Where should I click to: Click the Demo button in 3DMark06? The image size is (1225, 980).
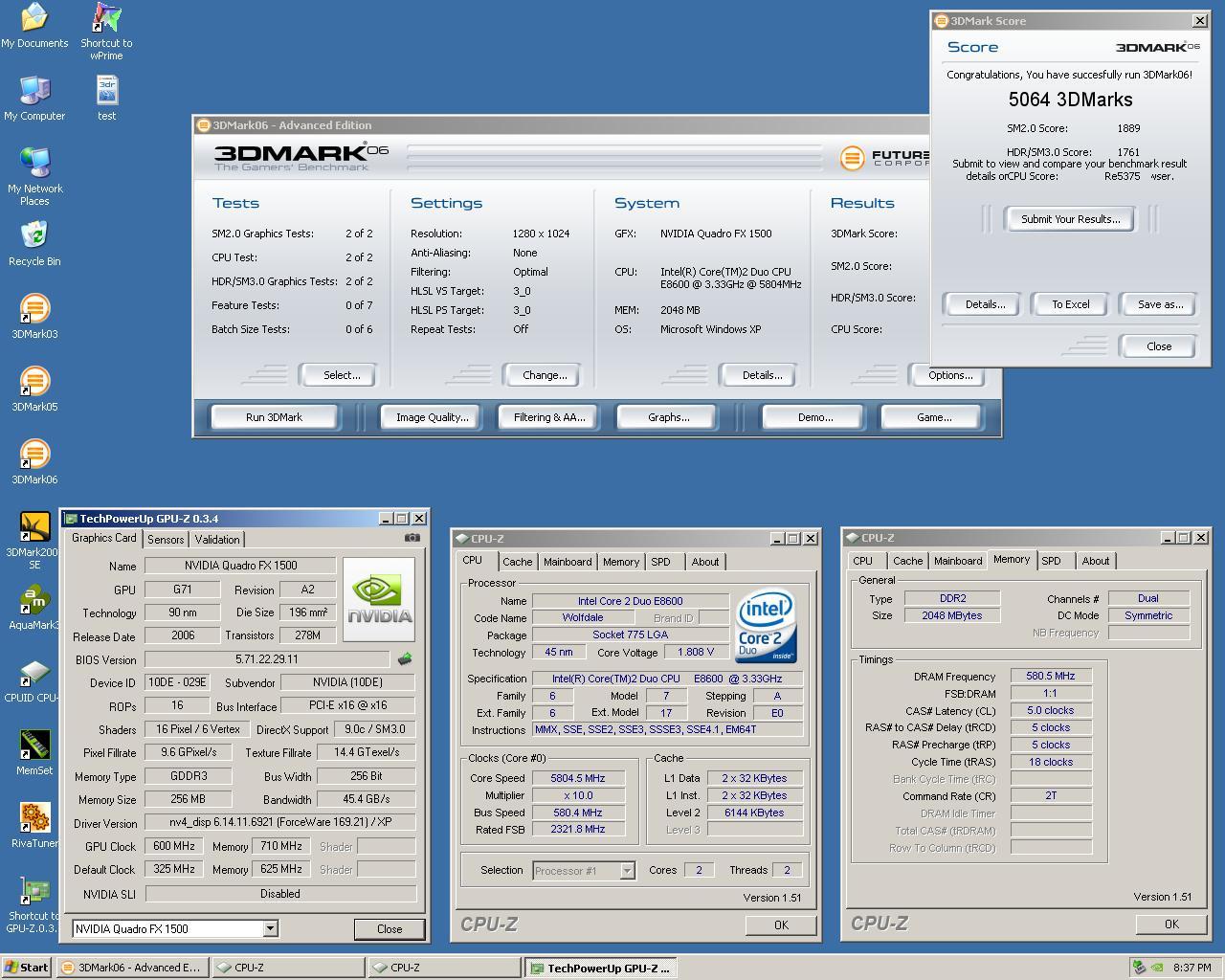pyautogui.click(x=814, y=417)
